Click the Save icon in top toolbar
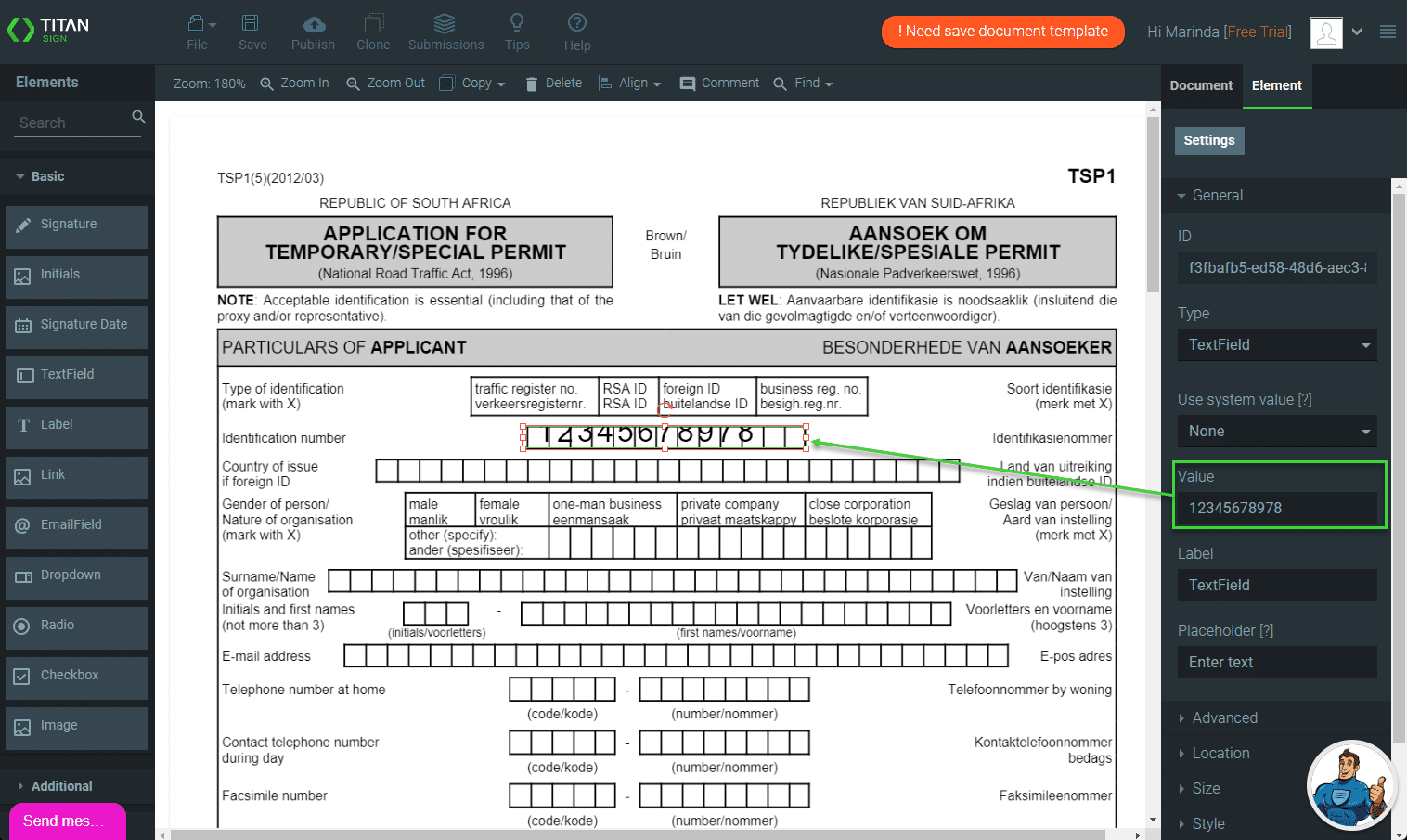1407x840 pixels. (252, 23)
